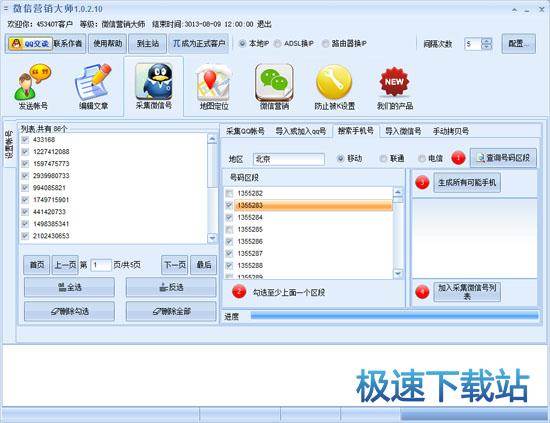Select account row 1749715901
550x423 pixels.
point(114,200)
